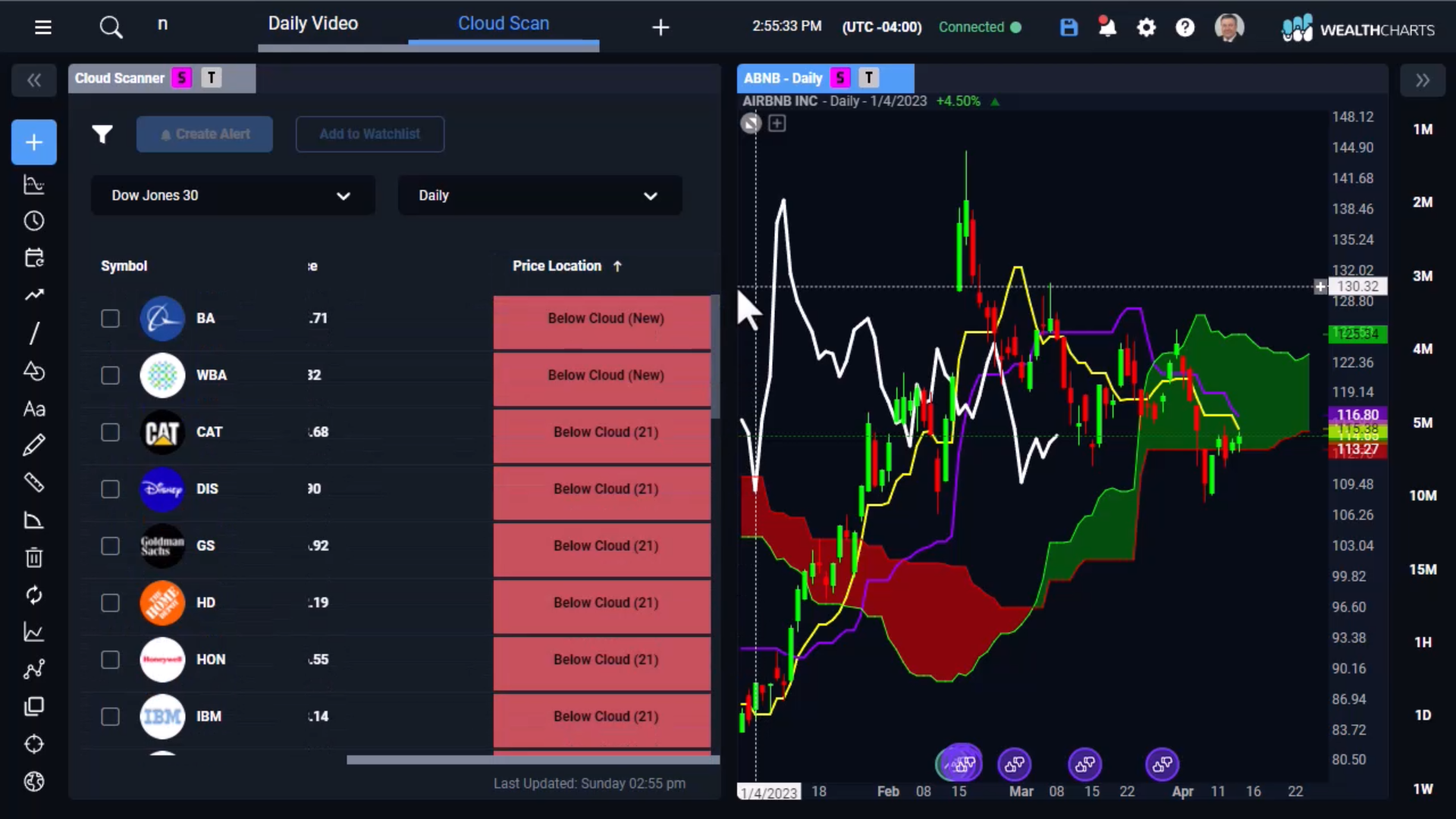Open the Dow Jones 30 dropdown
This screenshot has height=819, width=1456.
click(233, 196)
